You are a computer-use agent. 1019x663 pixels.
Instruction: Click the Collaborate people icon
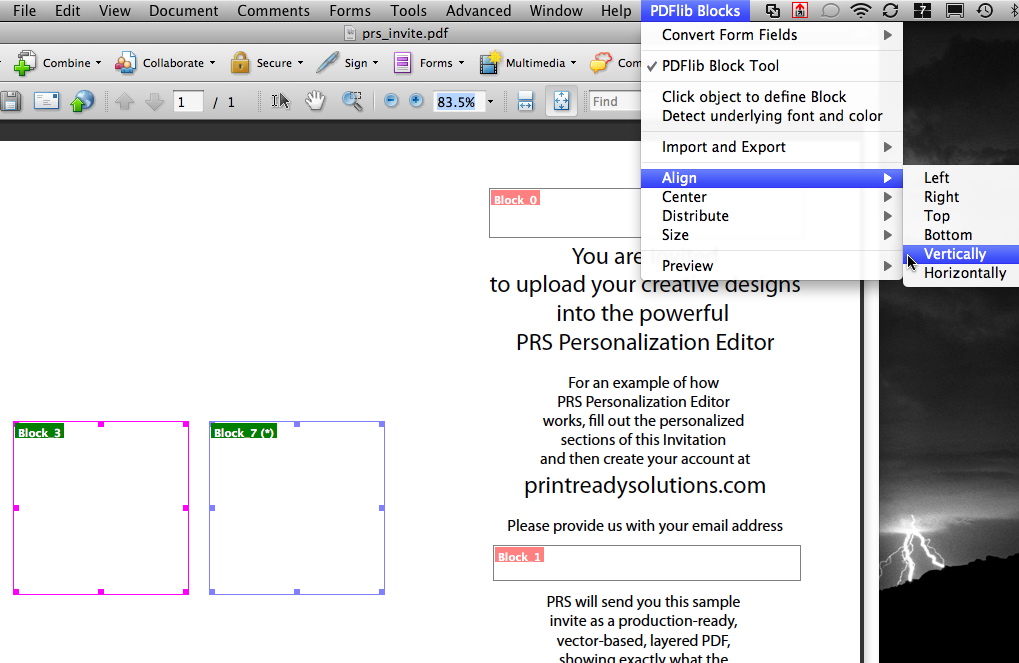click(x=125, y=63)
